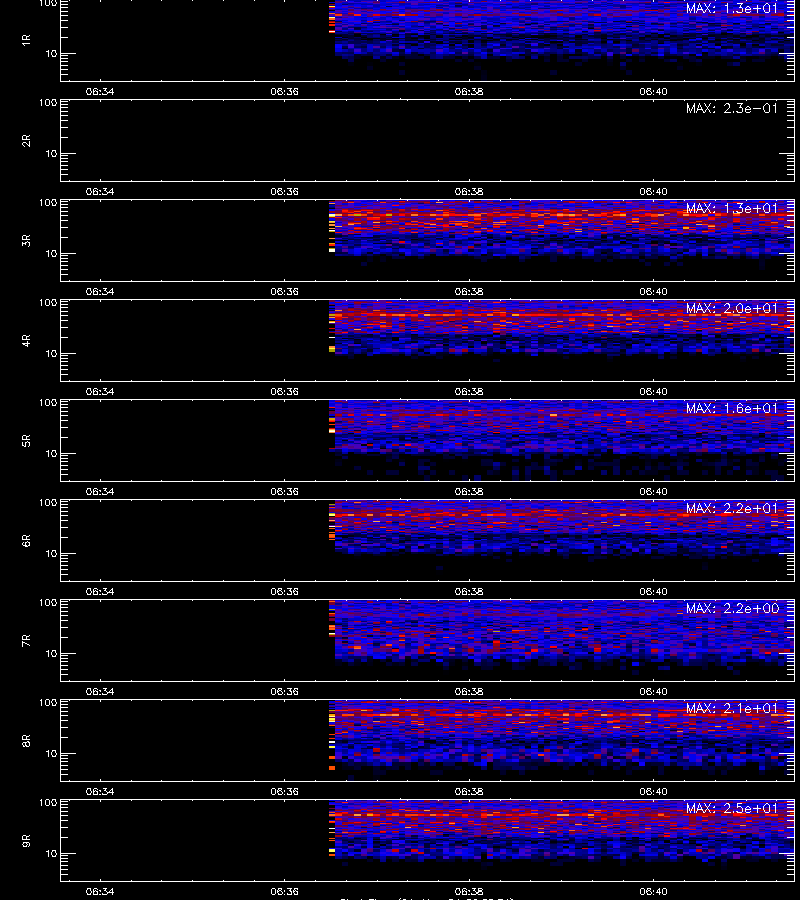Click the 06:34 tick label under 7R panel
Viewport: 800px width, 900px height.
click(x=100, y=691)
